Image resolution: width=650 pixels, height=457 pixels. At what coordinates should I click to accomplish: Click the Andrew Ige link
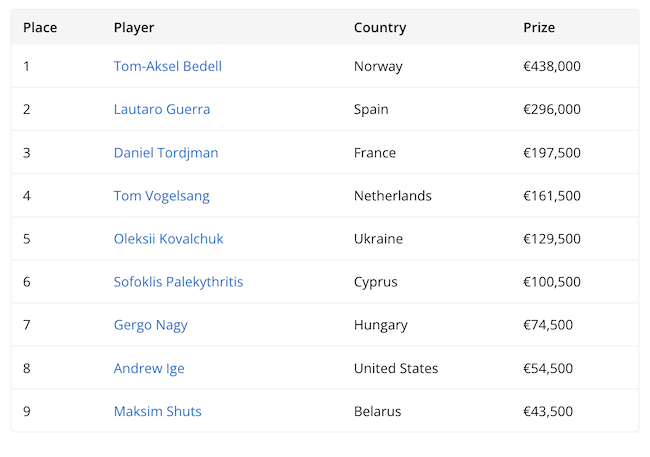pos(149,368)
